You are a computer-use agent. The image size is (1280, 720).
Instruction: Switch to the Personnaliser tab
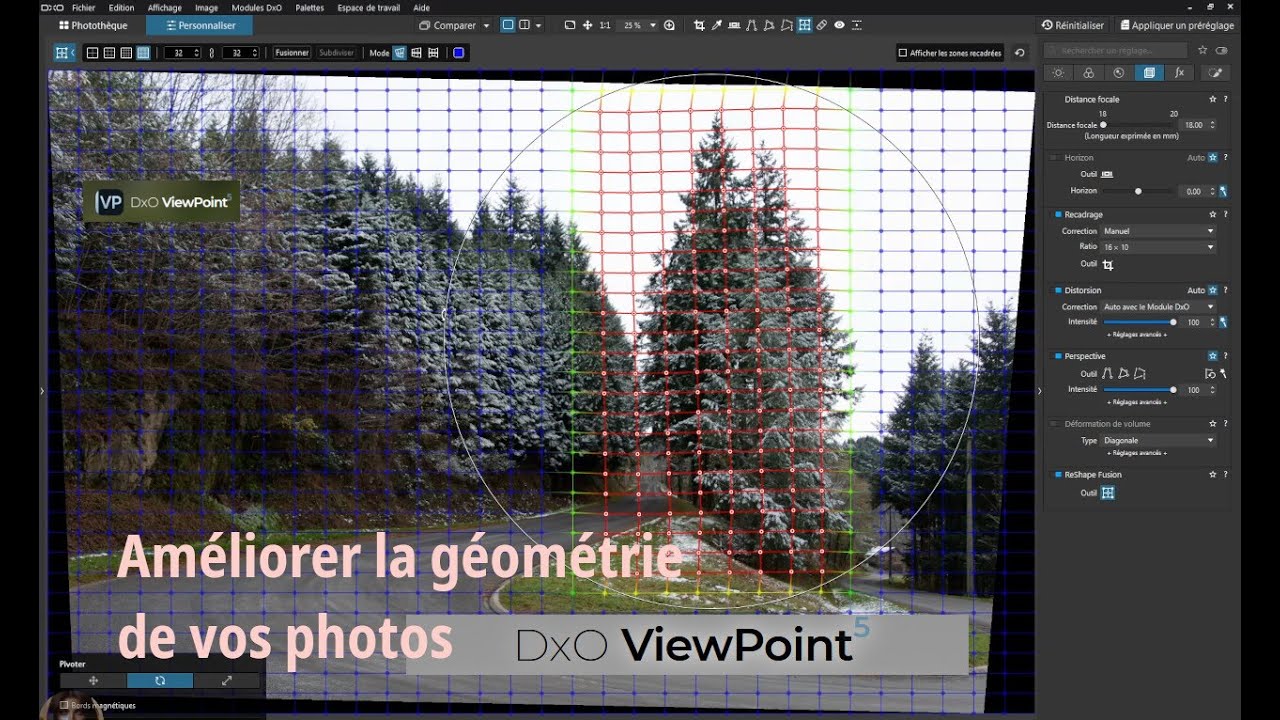point(200,25)
